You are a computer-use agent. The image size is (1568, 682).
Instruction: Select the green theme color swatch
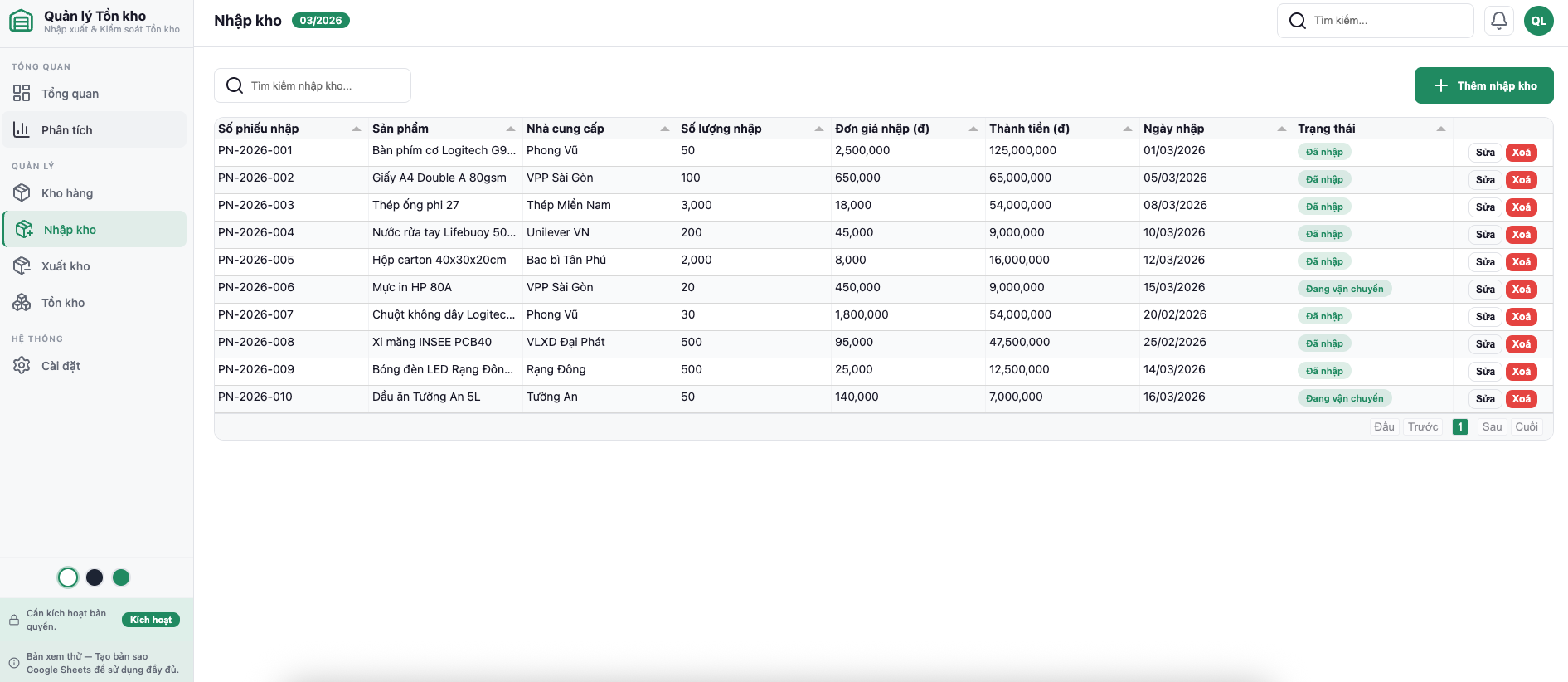[121, 577]
